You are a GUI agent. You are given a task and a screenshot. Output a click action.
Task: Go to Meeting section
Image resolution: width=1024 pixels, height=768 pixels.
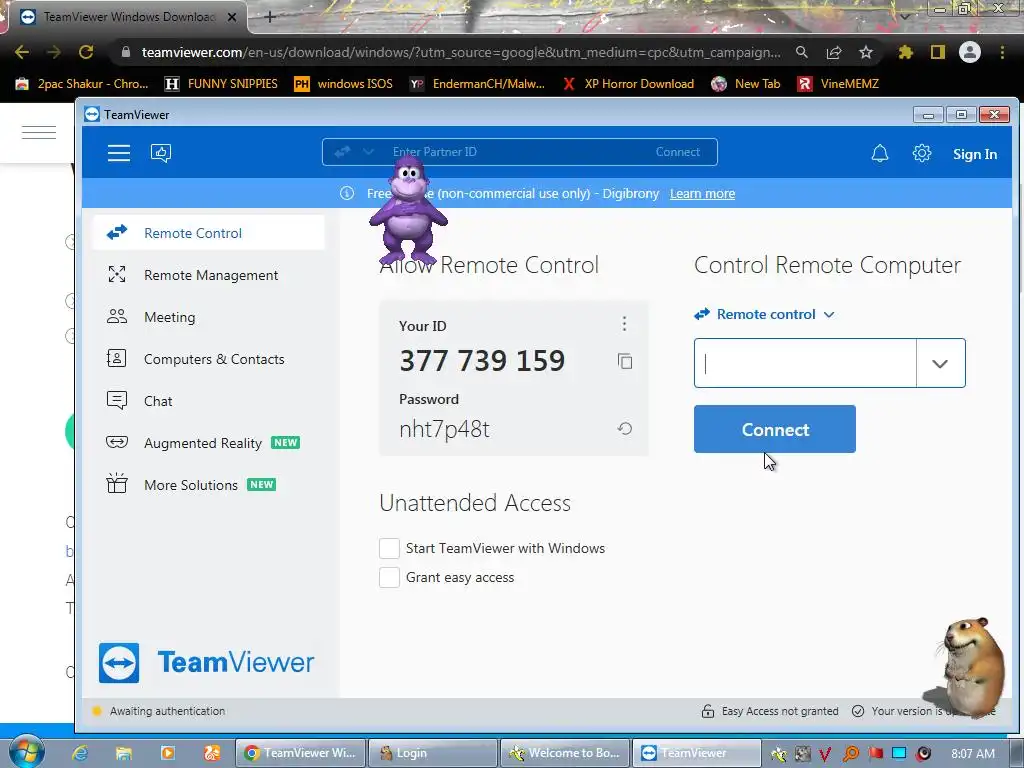click(209, 317)
